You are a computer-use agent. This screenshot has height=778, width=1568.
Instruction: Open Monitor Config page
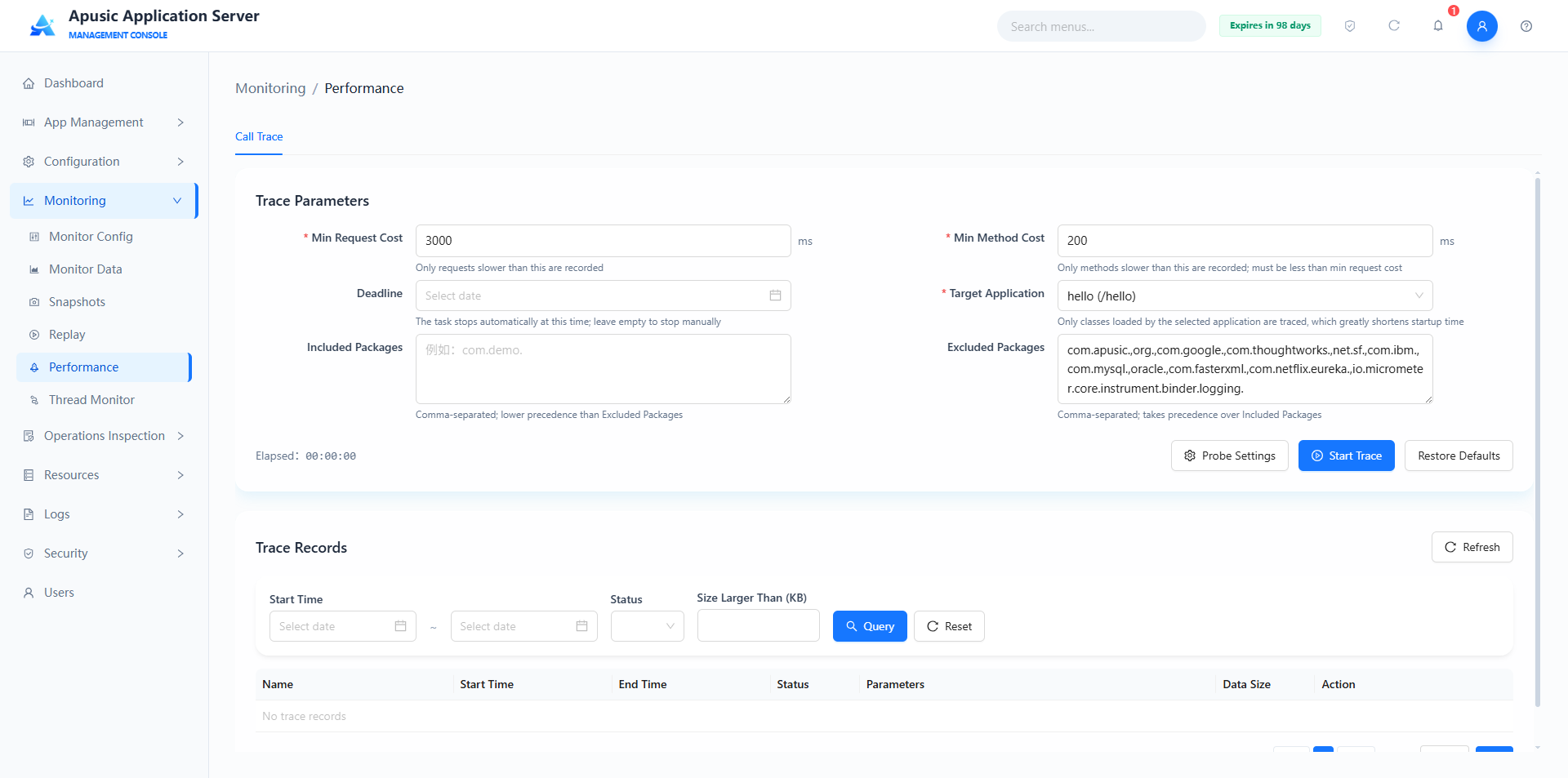point(104,237)
